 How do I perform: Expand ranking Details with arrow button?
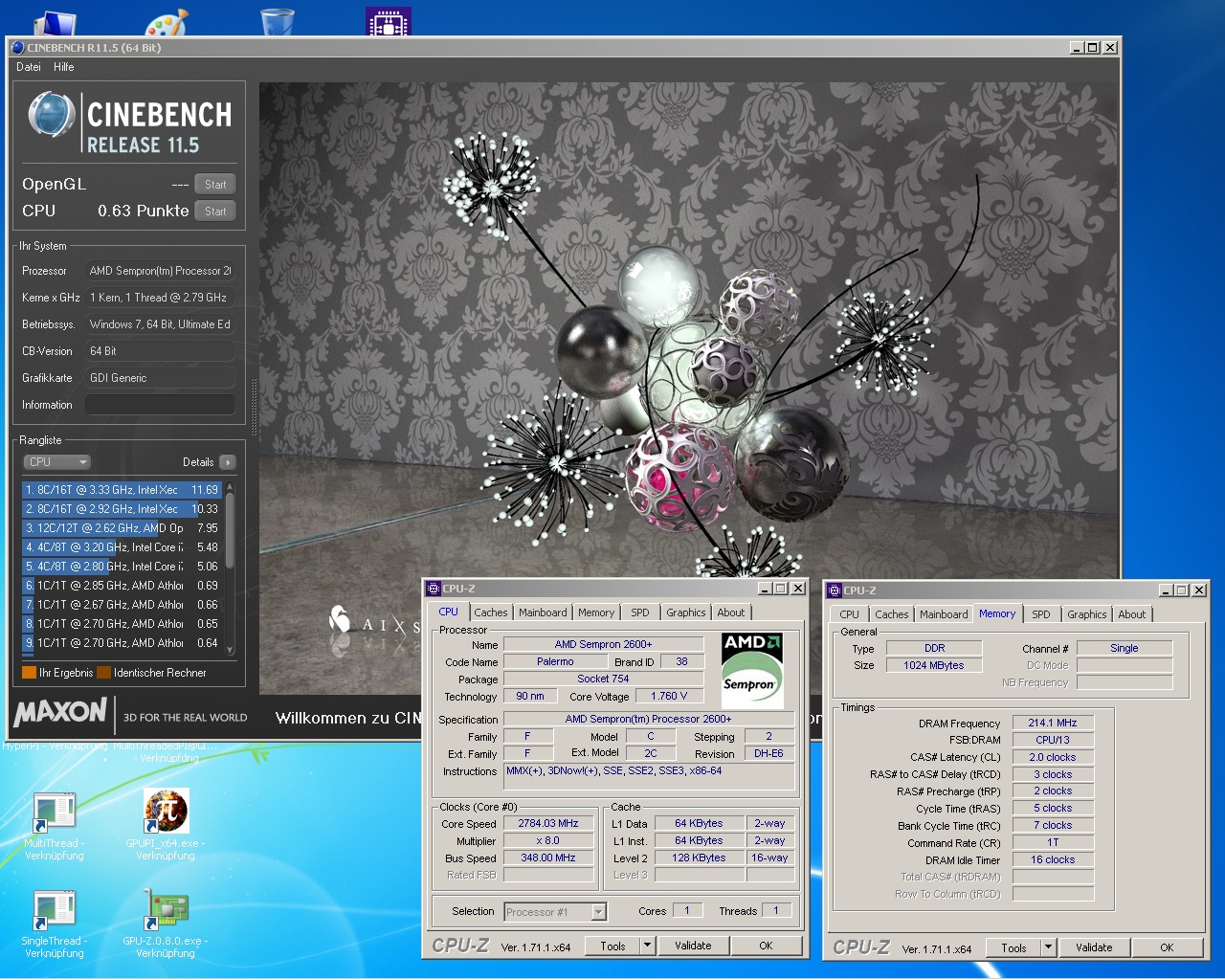[x=228, y=462]
